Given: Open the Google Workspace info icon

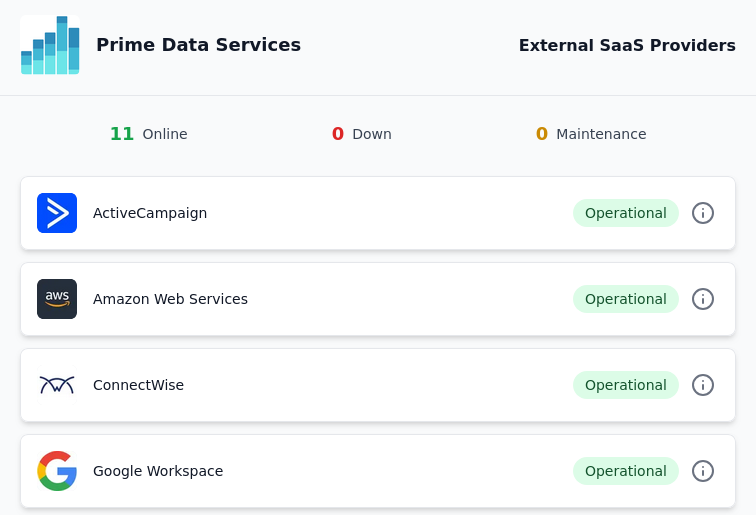Looking at the screenshot, I should coord(702,471).
